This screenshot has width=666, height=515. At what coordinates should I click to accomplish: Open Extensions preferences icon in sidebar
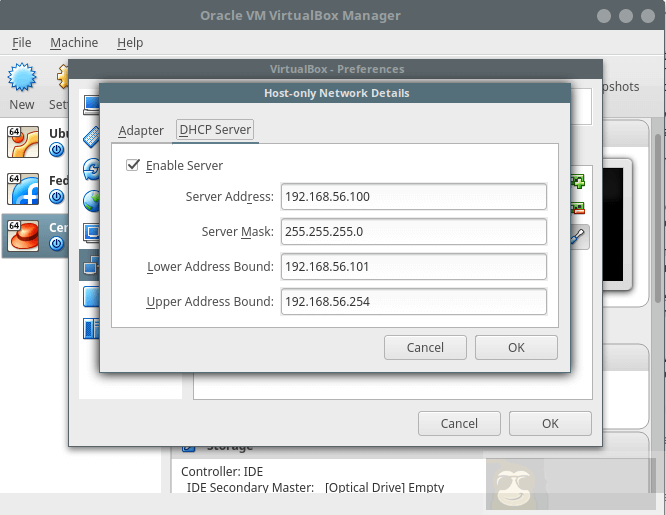pyautogui.click(x=91, y=297)
